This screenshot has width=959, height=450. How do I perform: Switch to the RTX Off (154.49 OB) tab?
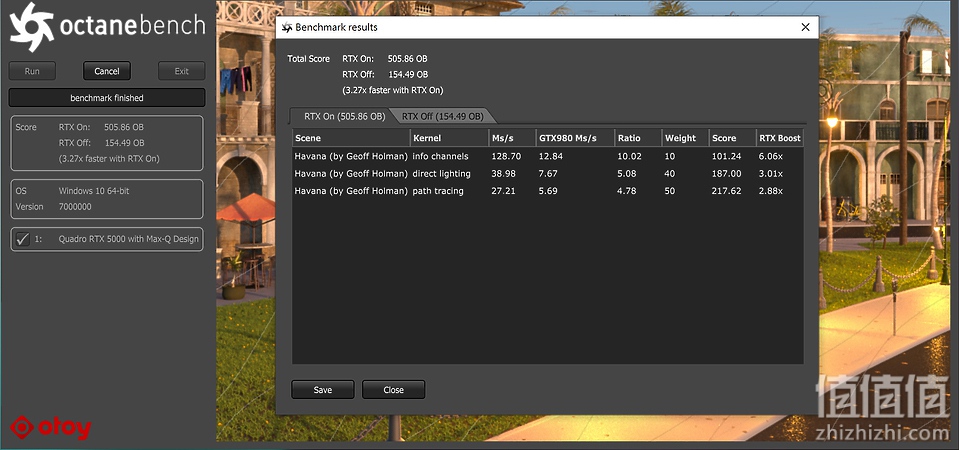coord(442,116)
